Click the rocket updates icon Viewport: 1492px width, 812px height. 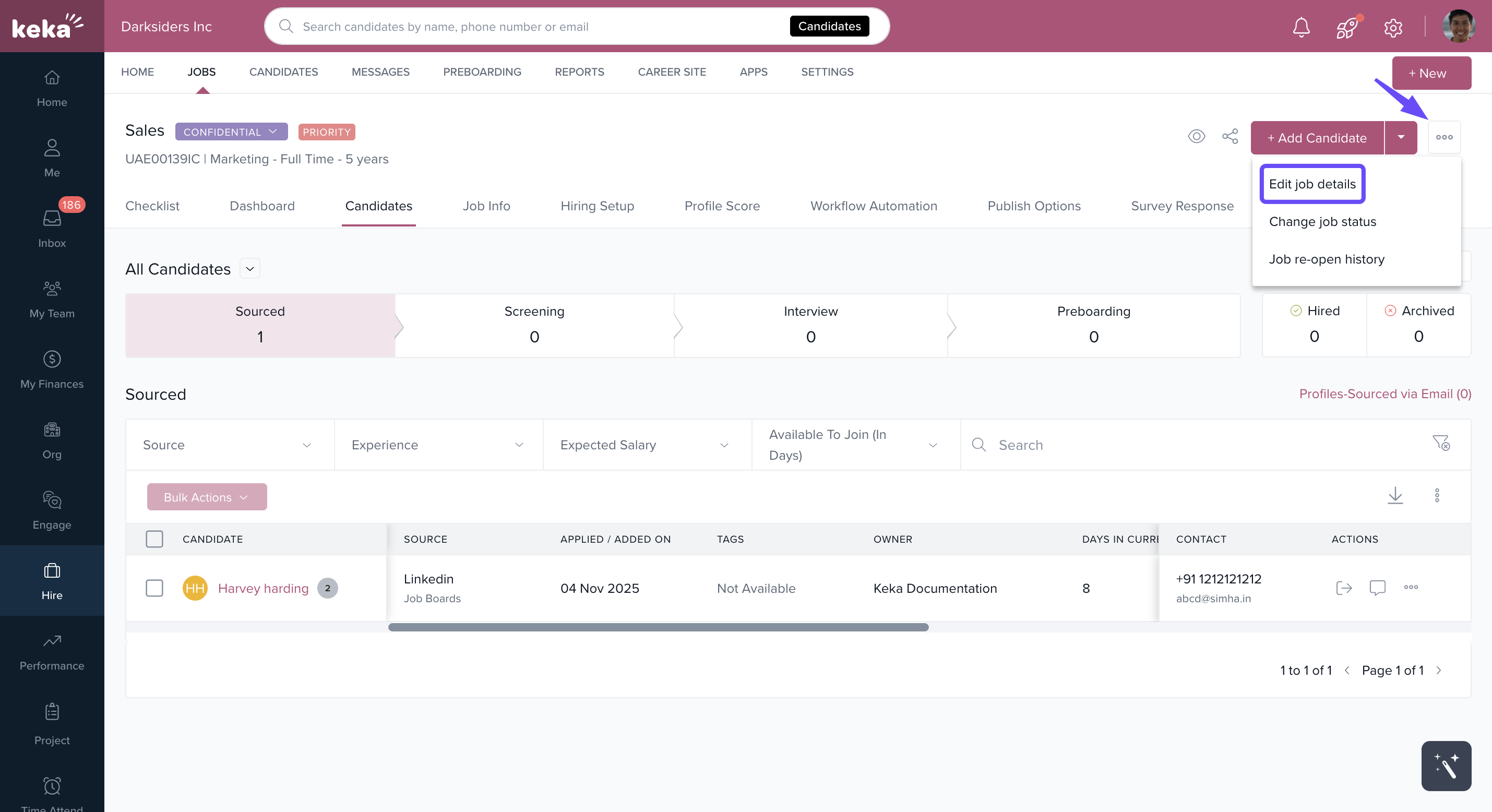(x=1346, y=27)
